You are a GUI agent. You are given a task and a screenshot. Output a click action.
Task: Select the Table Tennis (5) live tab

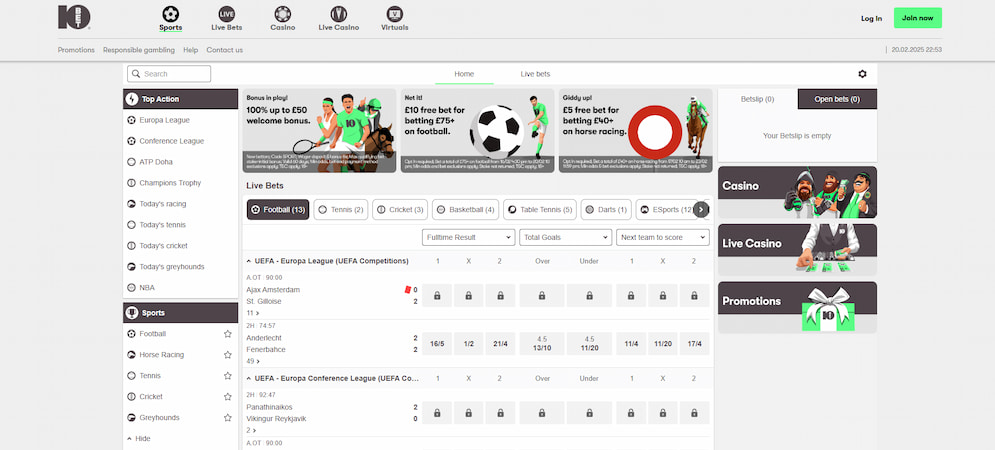coord(540,209)
